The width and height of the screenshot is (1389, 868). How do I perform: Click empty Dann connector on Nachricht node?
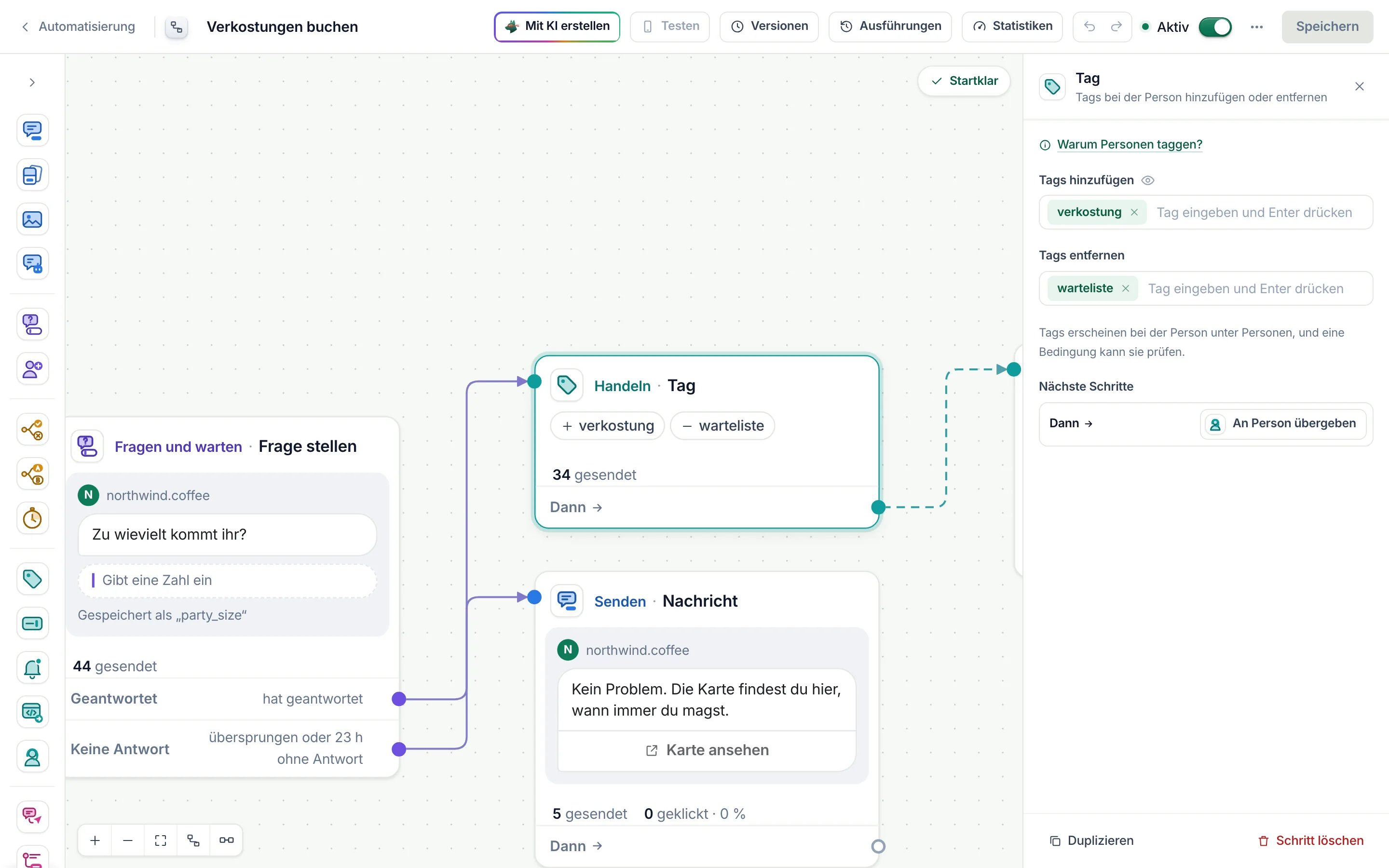(878, 846)
